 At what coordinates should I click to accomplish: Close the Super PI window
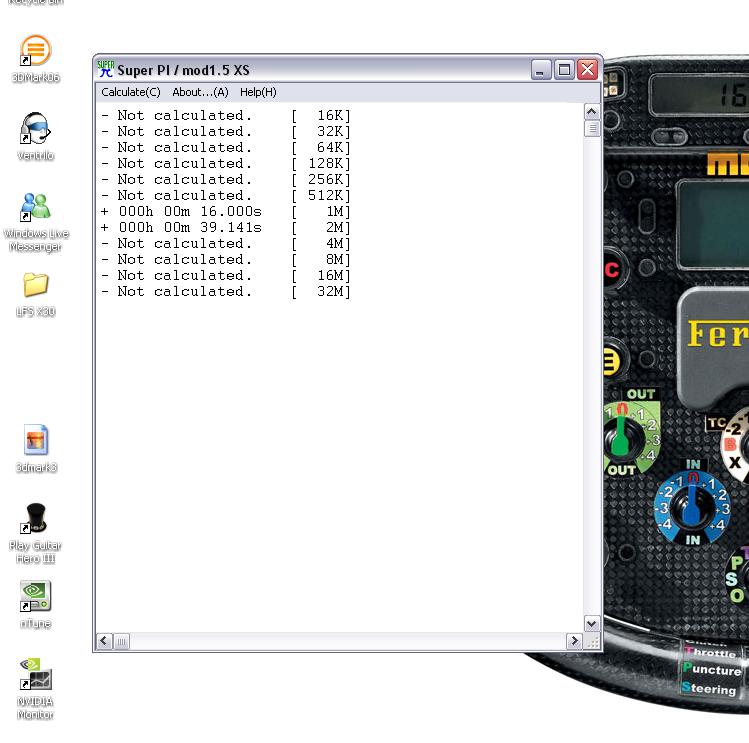pyautogui.click(x=587, y=70)
